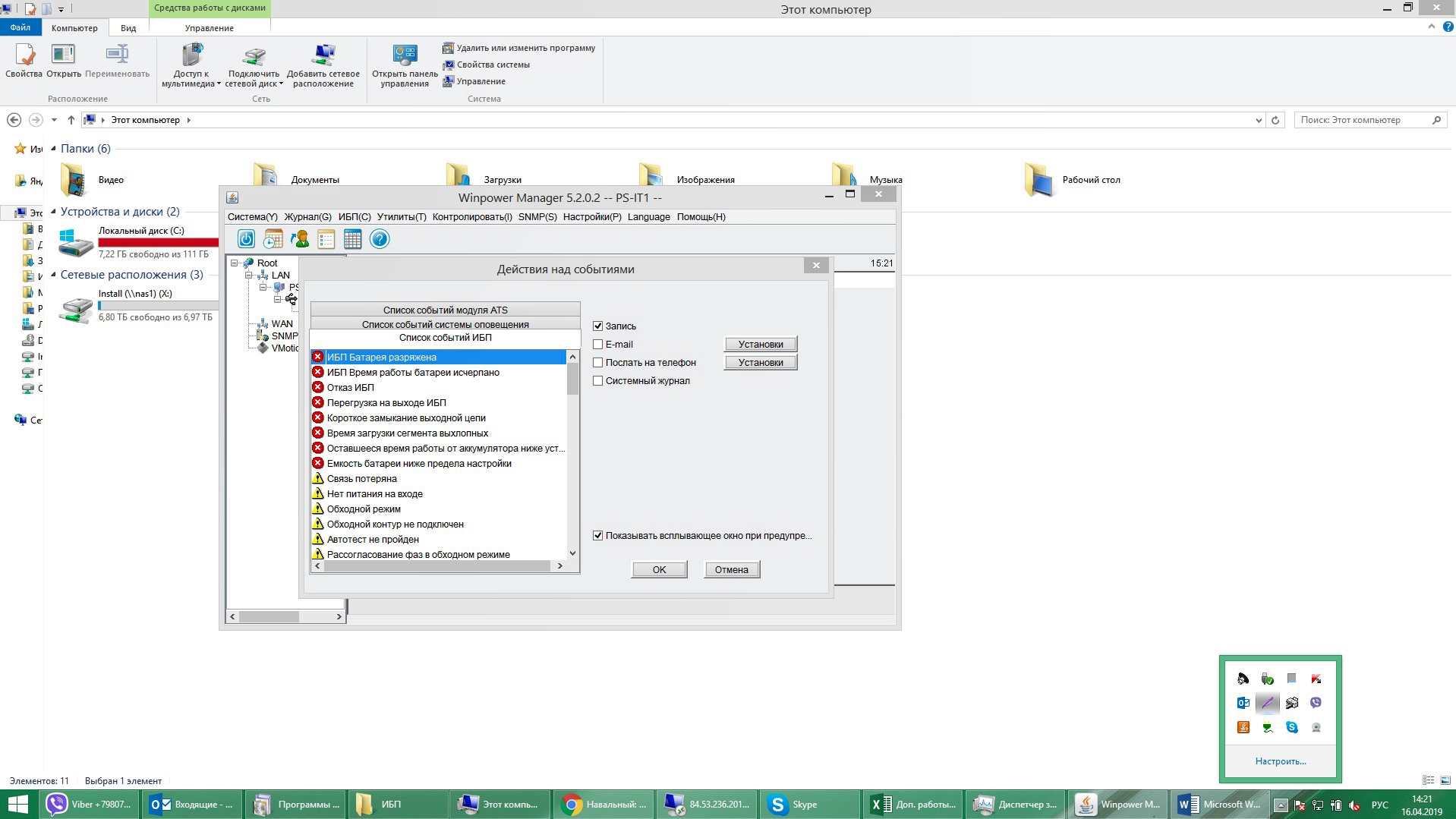Click network icon in system tray
Viewport: 1456px width, 819px height.
(x=1317, y=805)
